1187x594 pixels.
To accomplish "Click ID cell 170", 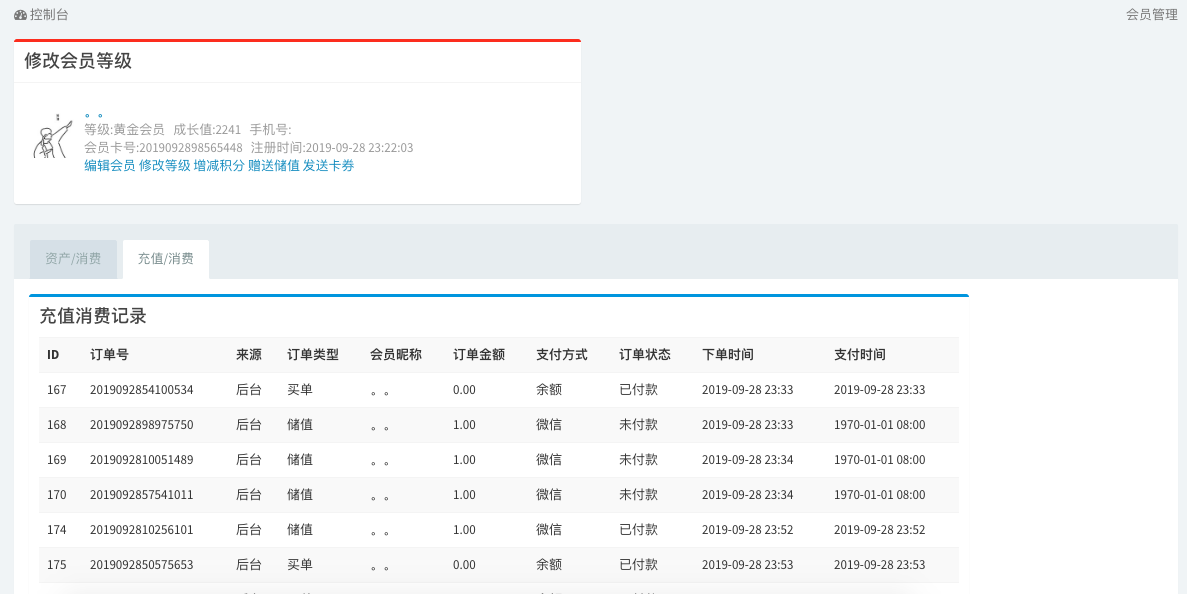I will coord(57,495).
